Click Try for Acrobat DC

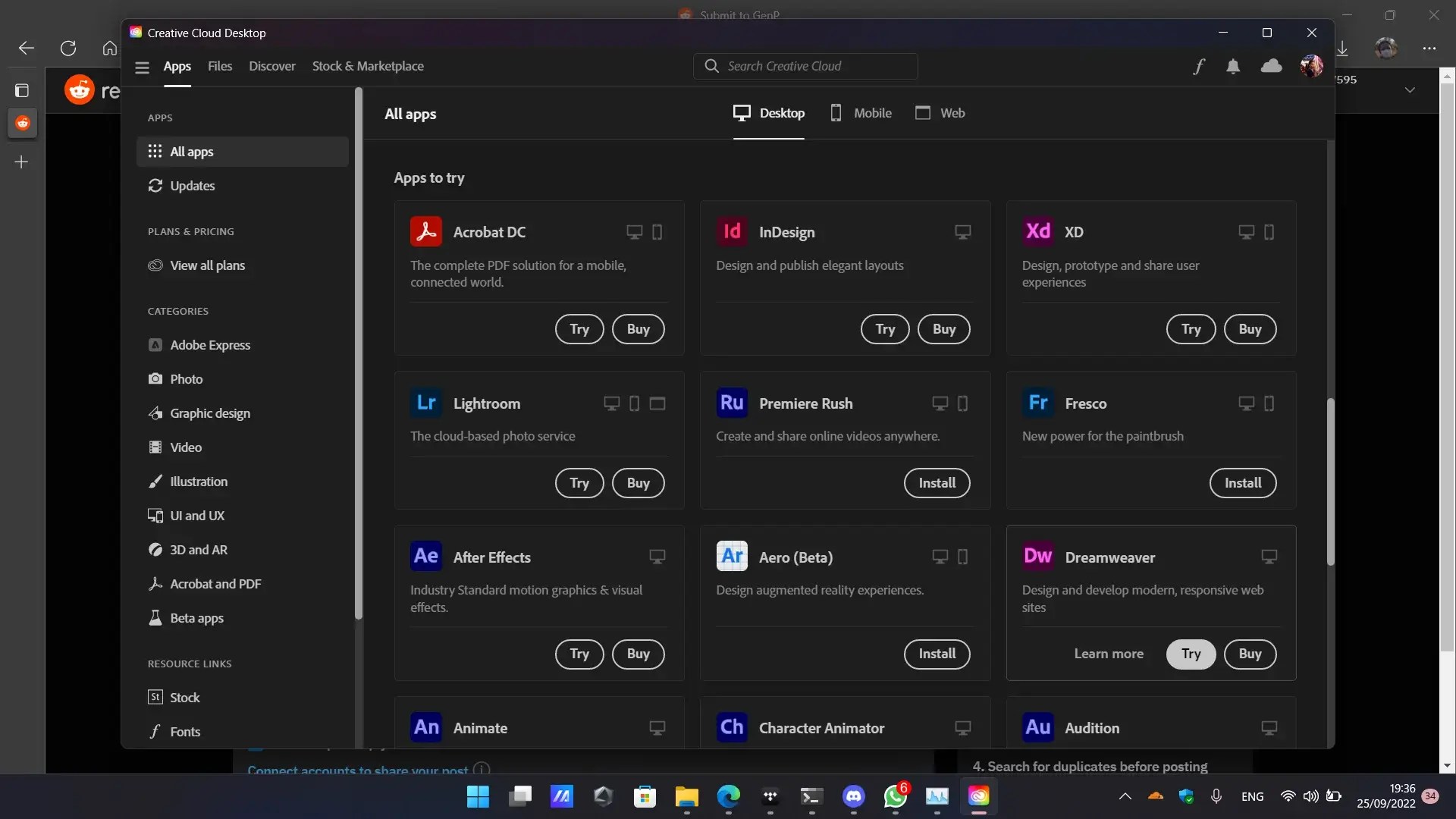[x=579, y=329]
